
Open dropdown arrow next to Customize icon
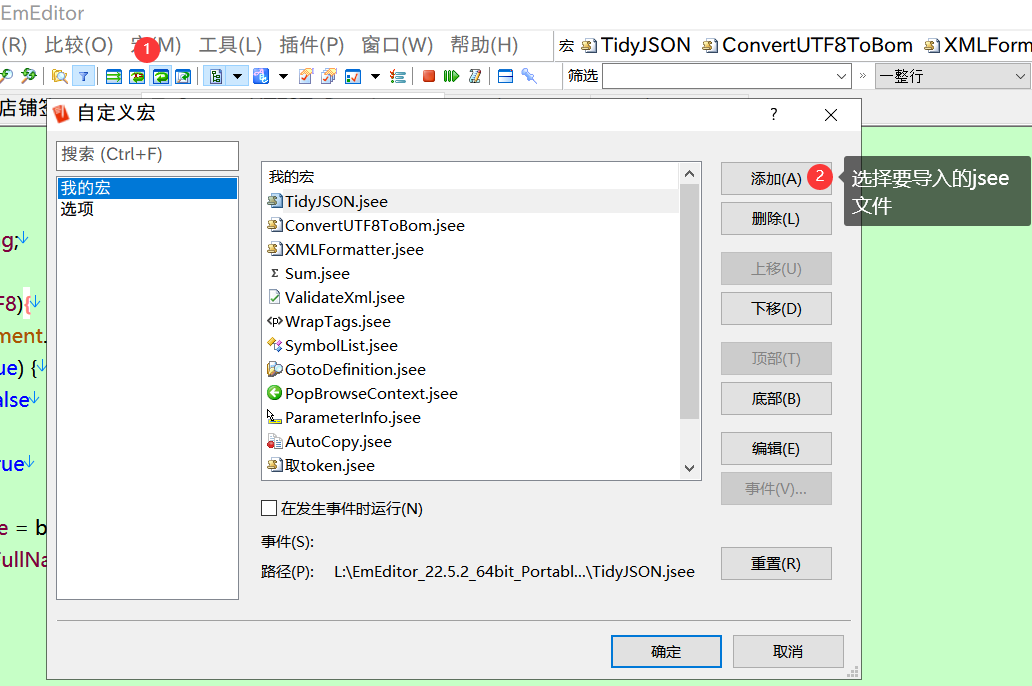click(x=375, y=76)
